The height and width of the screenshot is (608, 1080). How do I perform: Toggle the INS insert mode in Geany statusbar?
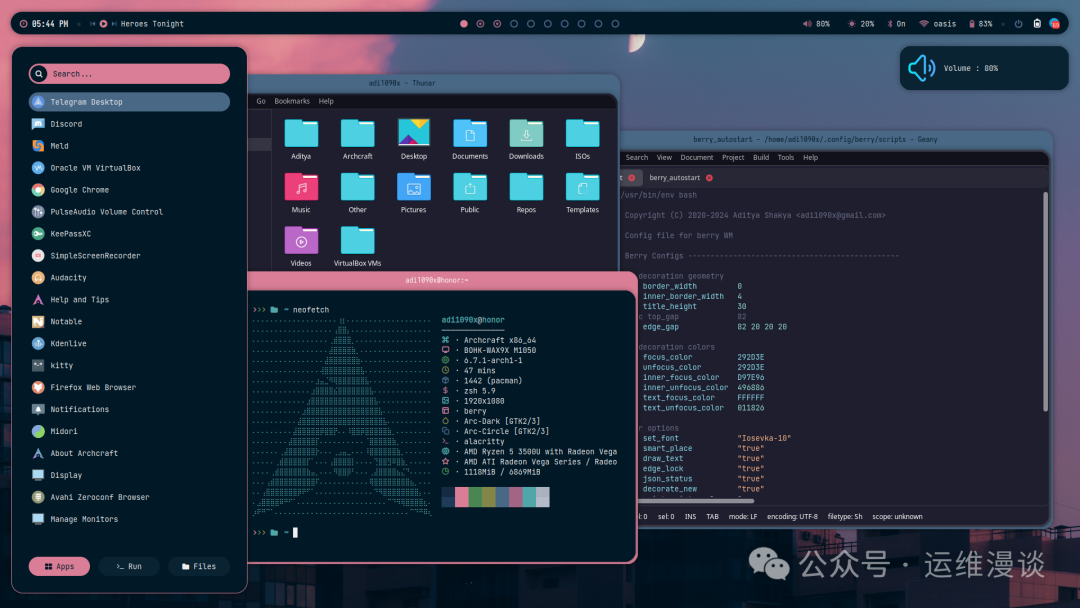pos(691,516)
